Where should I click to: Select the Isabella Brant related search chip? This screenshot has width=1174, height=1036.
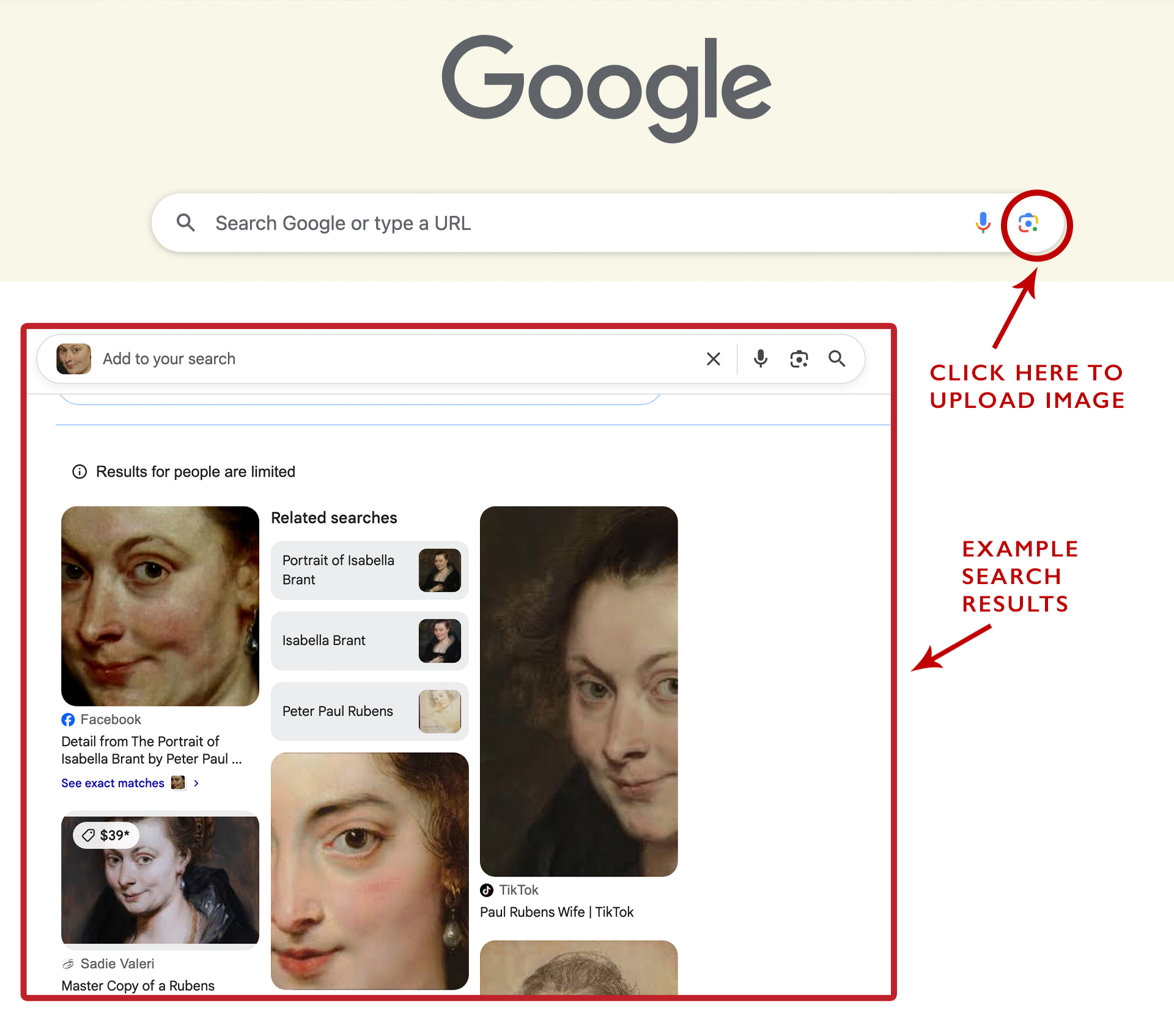pos(369,640)
